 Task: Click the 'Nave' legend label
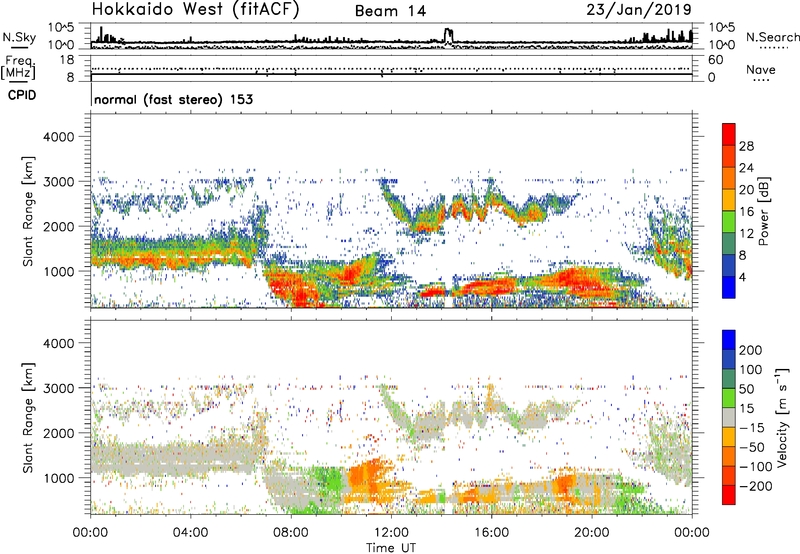click(x=761, y=70)
